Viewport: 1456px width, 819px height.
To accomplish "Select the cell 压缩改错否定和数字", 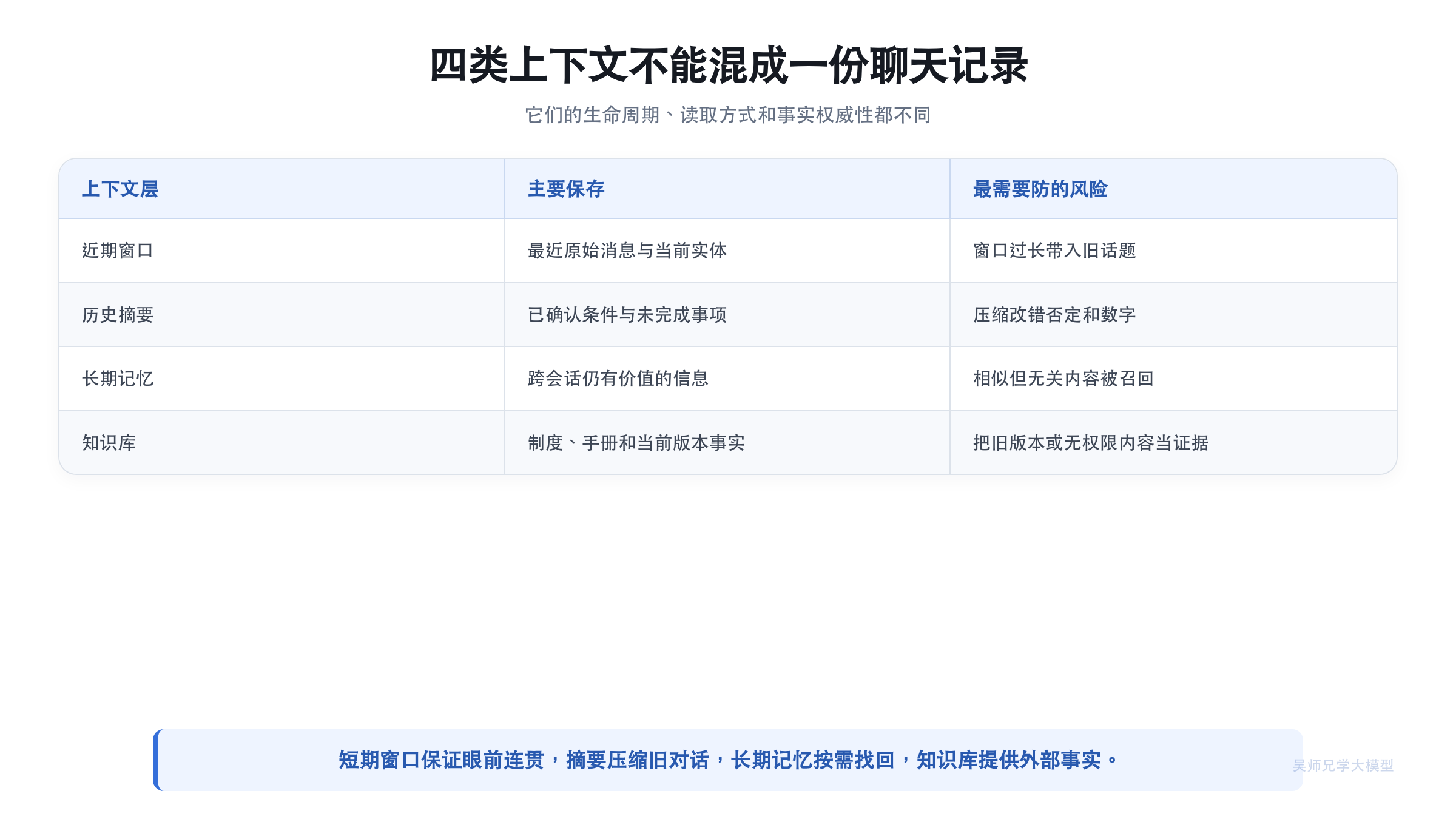I will tap(1173, 315).
